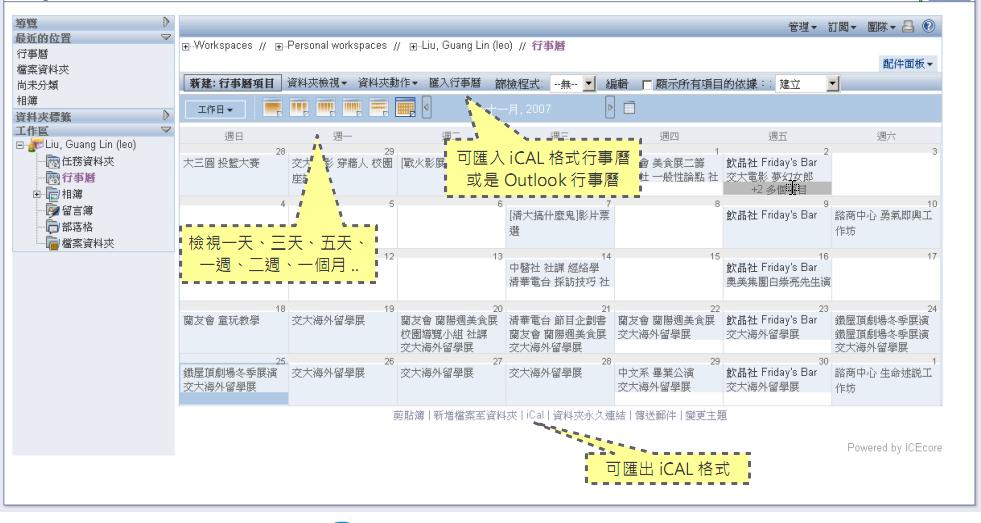The height and width of the screenshot is (523, 981).
Task: Collapse the 最近的位置 panel
Action: click(166, 38)
